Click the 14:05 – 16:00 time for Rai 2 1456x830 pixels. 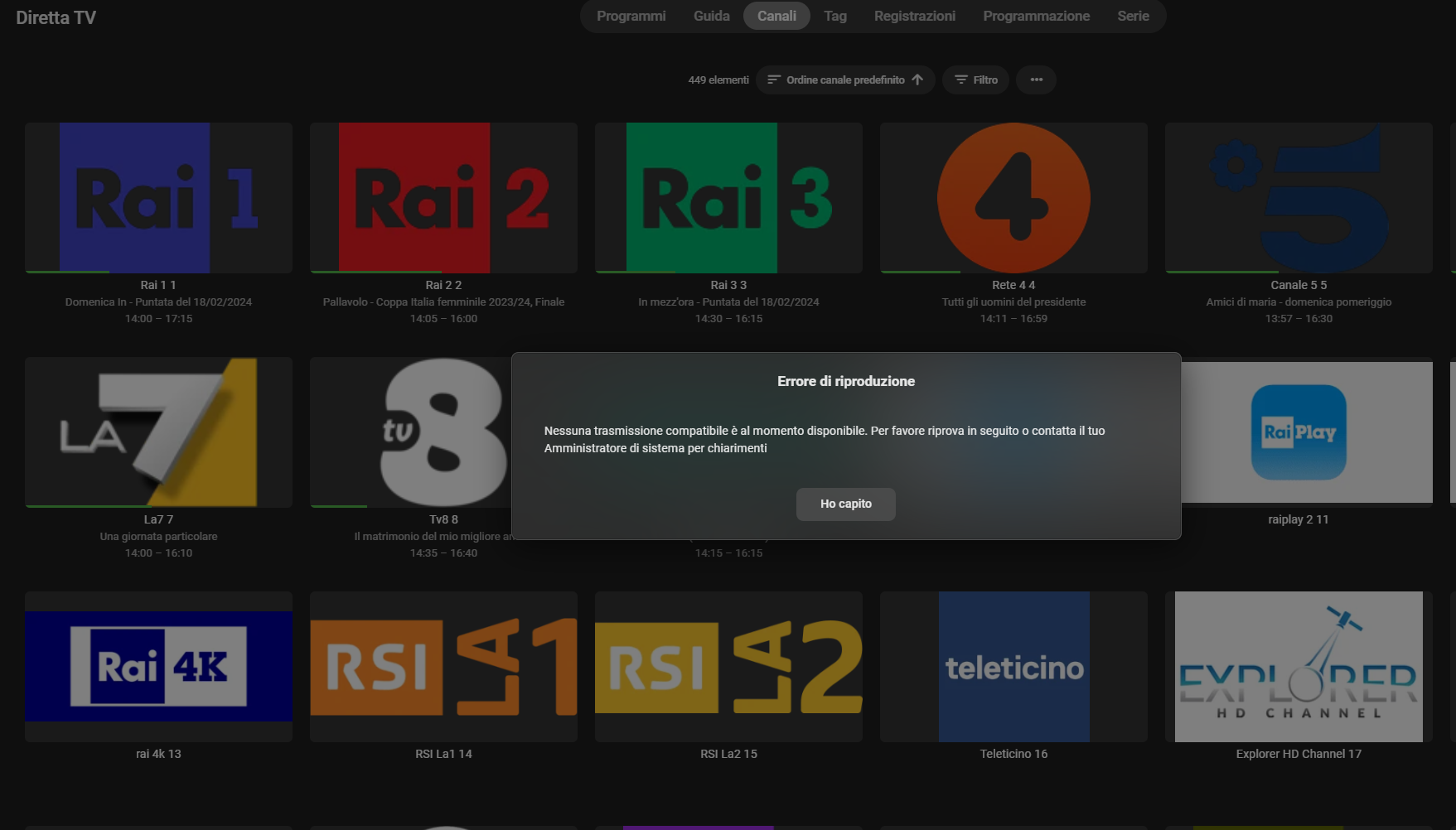coord(443,319)
